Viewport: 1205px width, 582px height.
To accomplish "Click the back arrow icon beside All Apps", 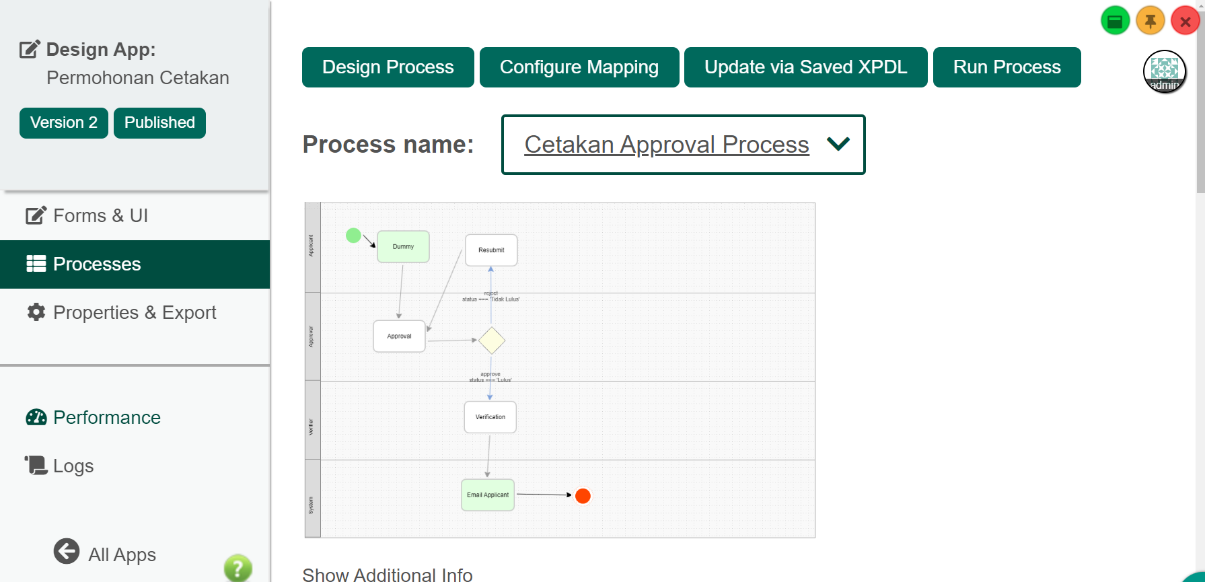I will (x=66, y=552).
